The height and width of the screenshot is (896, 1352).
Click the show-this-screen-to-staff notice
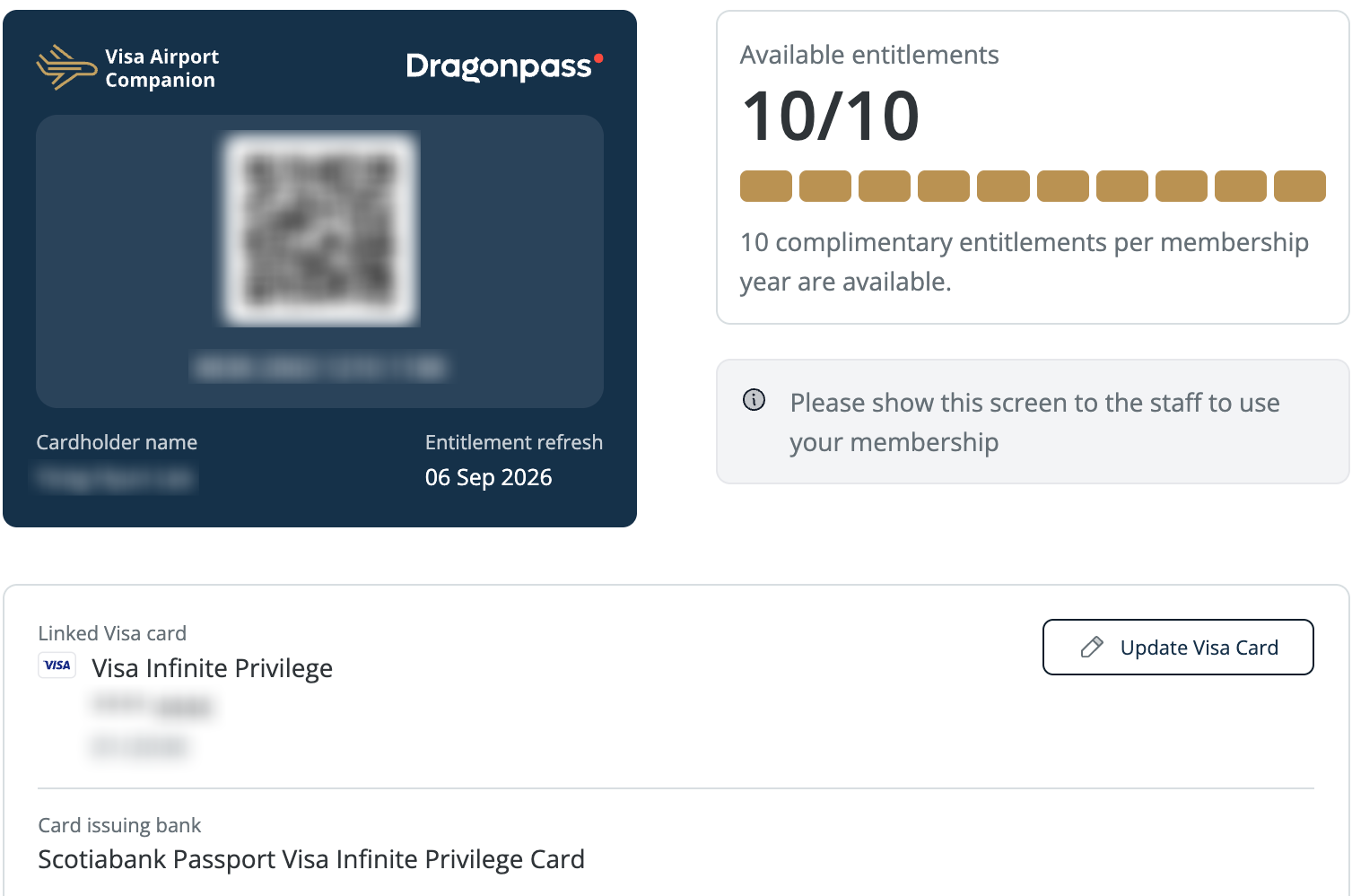point(1034,422)
